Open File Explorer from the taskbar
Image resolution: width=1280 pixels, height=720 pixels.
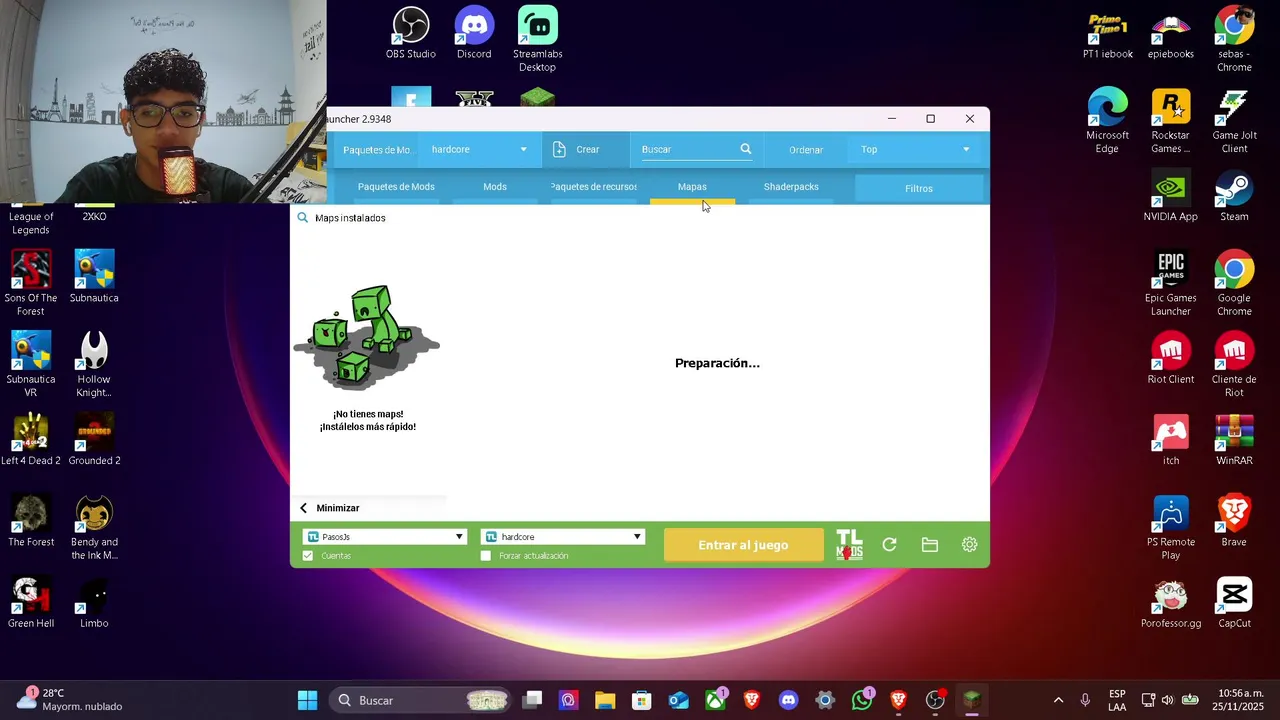(605, 700)
